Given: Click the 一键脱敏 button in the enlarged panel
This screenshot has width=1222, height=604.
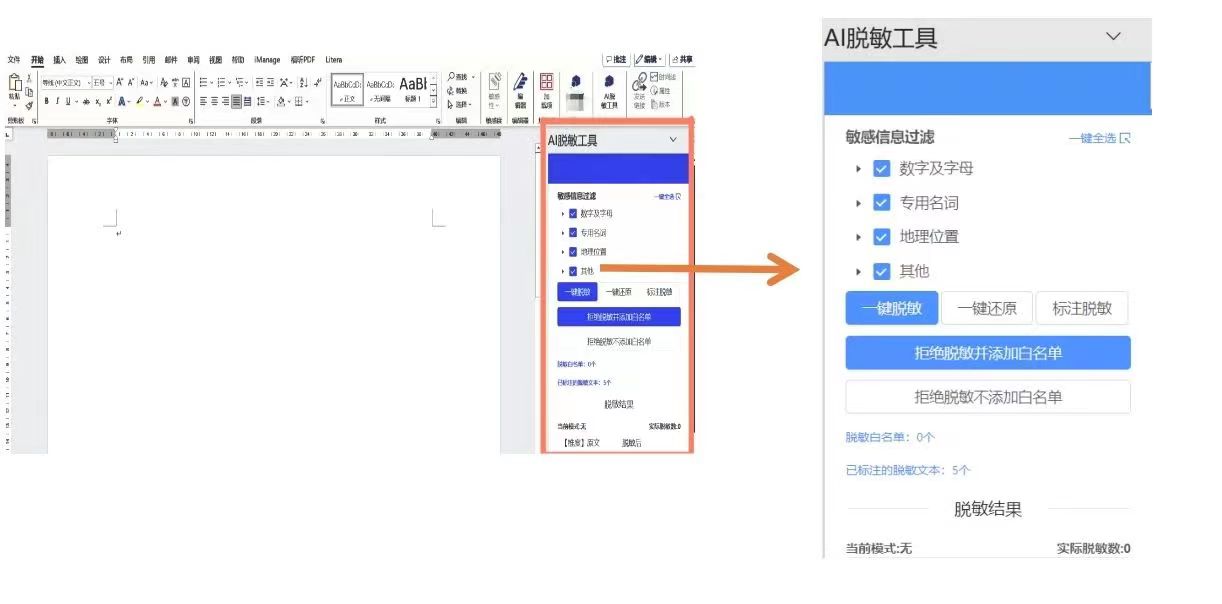Looking at the screenshot, I should (x=891, y=309).
